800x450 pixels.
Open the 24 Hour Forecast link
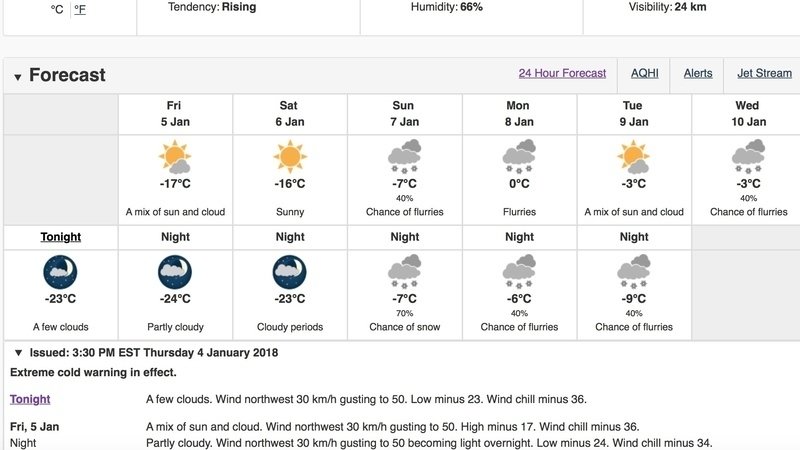(562, 73)
